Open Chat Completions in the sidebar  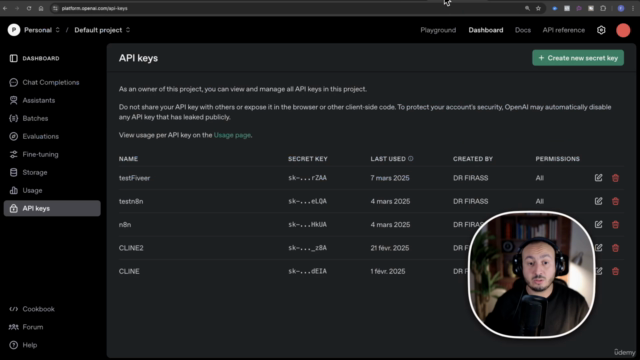click(x=44, y=82)
